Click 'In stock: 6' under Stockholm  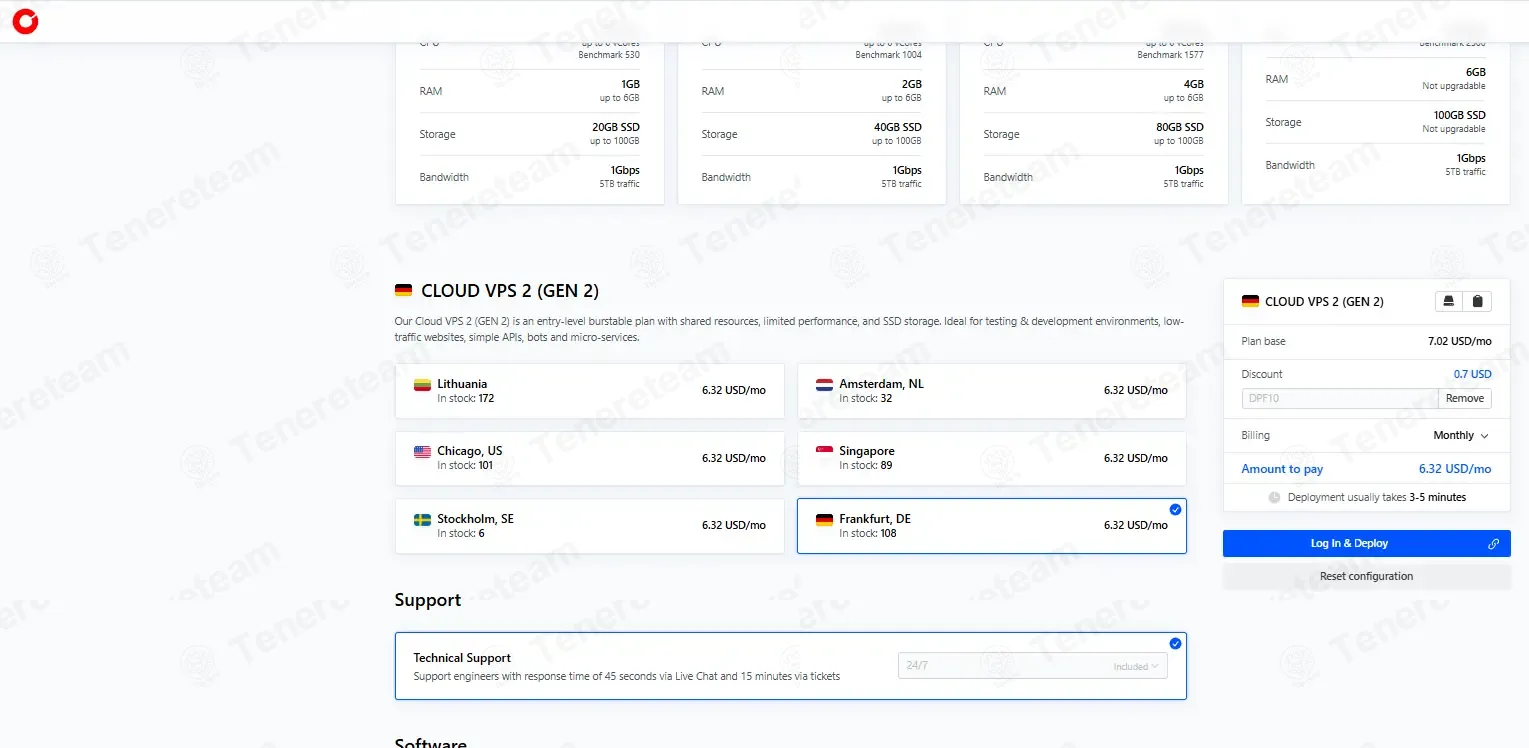coord(461,534)
